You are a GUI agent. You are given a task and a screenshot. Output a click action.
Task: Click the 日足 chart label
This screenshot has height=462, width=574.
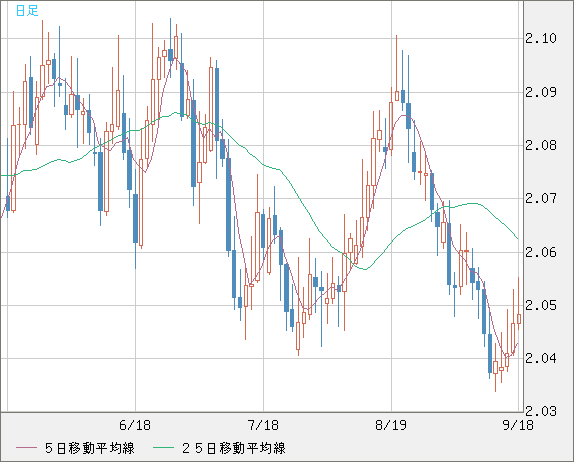[27, 11]
